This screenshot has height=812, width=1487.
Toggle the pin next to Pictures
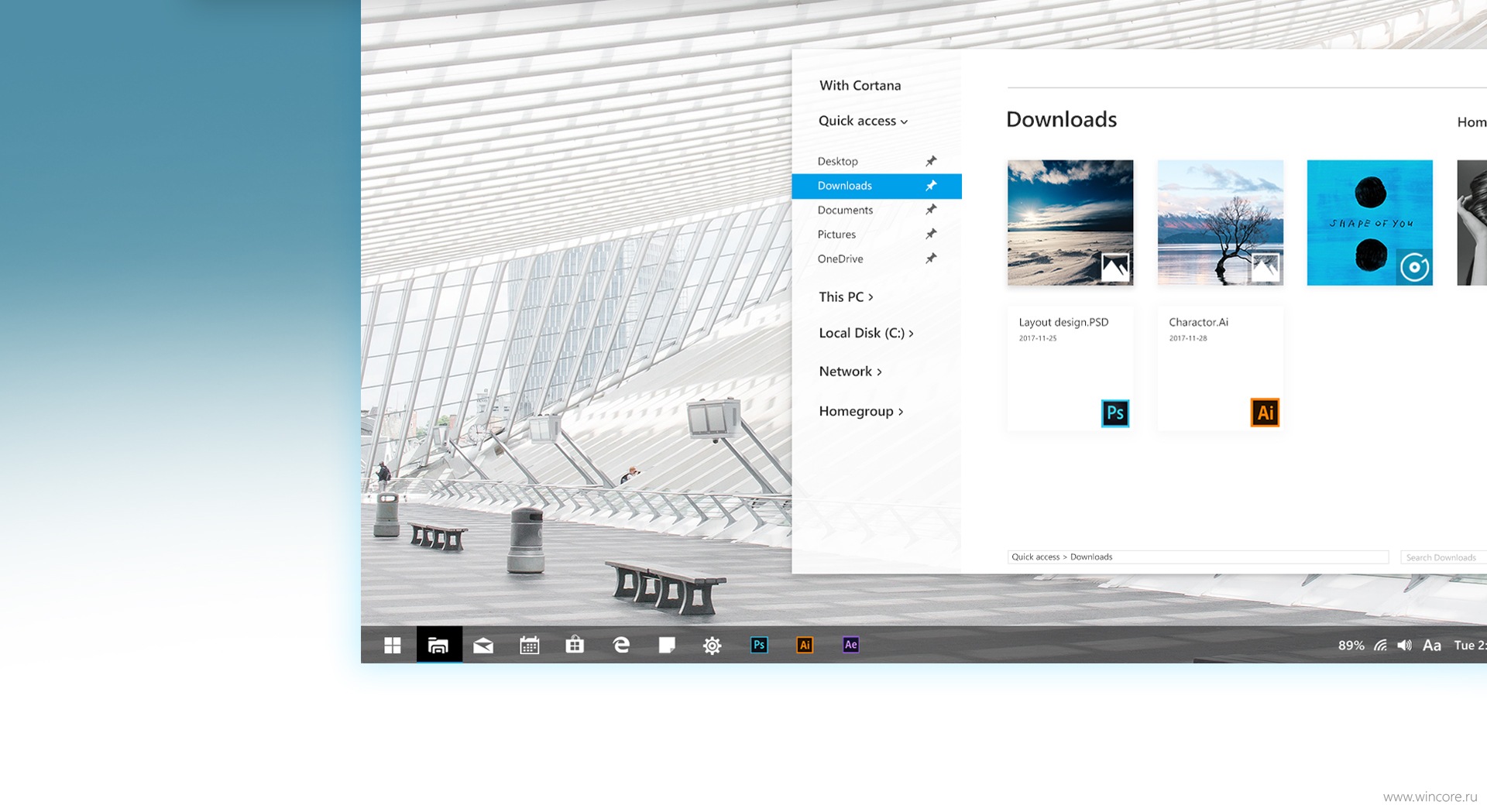[931, 234]
